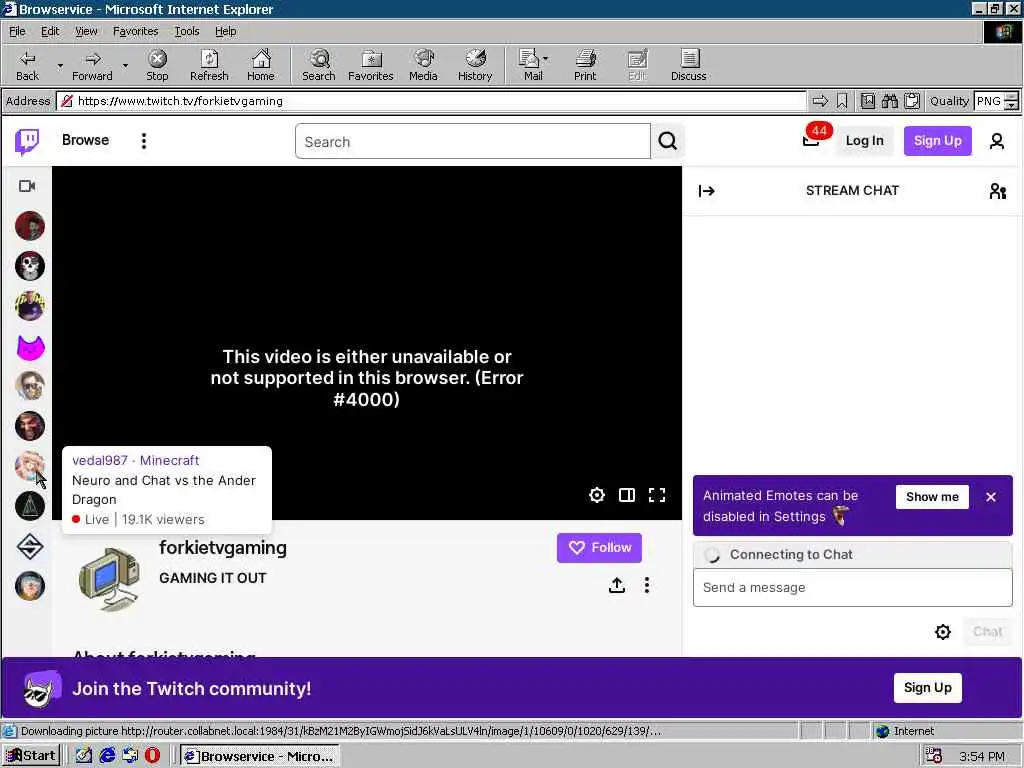1024x768 pixels.
Task: Go to Home via the toolbar
Action: [261, 65]
